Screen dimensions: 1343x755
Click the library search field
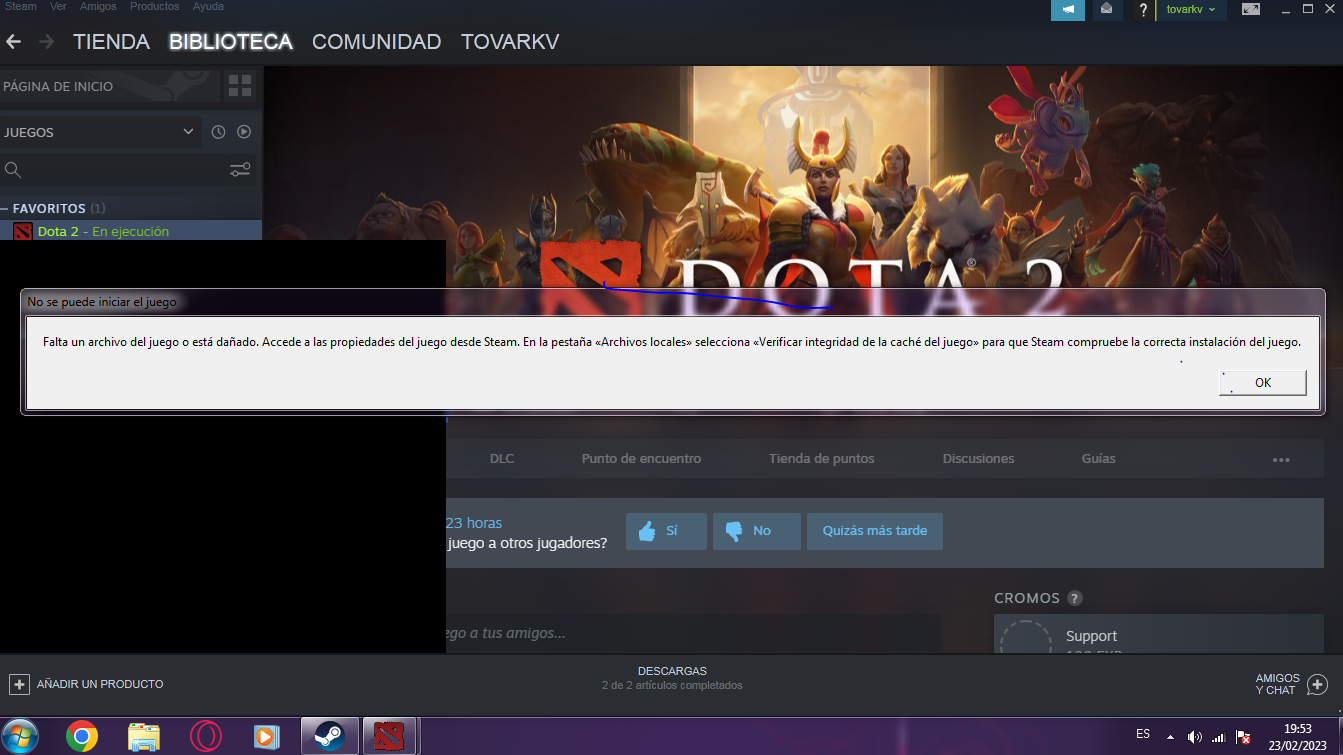click(x=112, y=170)
